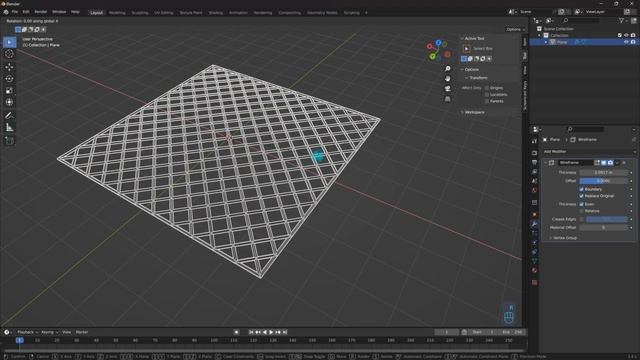Open the Texture properties tab icon
Image resolution: width=640 pixels, height=360 pixels.
534,282
